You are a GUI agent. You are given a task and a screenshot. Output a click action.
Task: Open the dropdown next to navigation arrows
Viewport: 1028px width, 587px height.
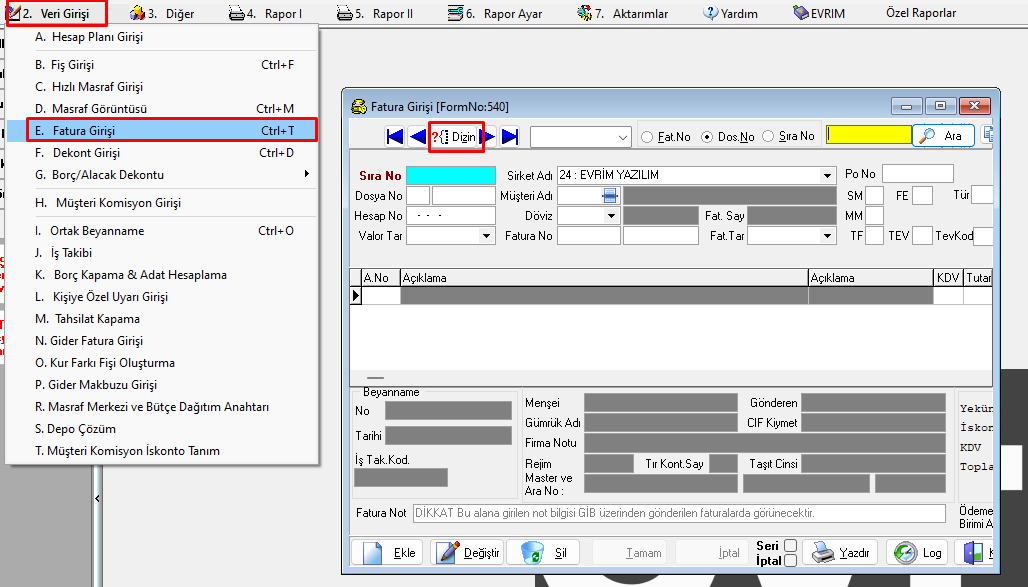click(623, 138)
